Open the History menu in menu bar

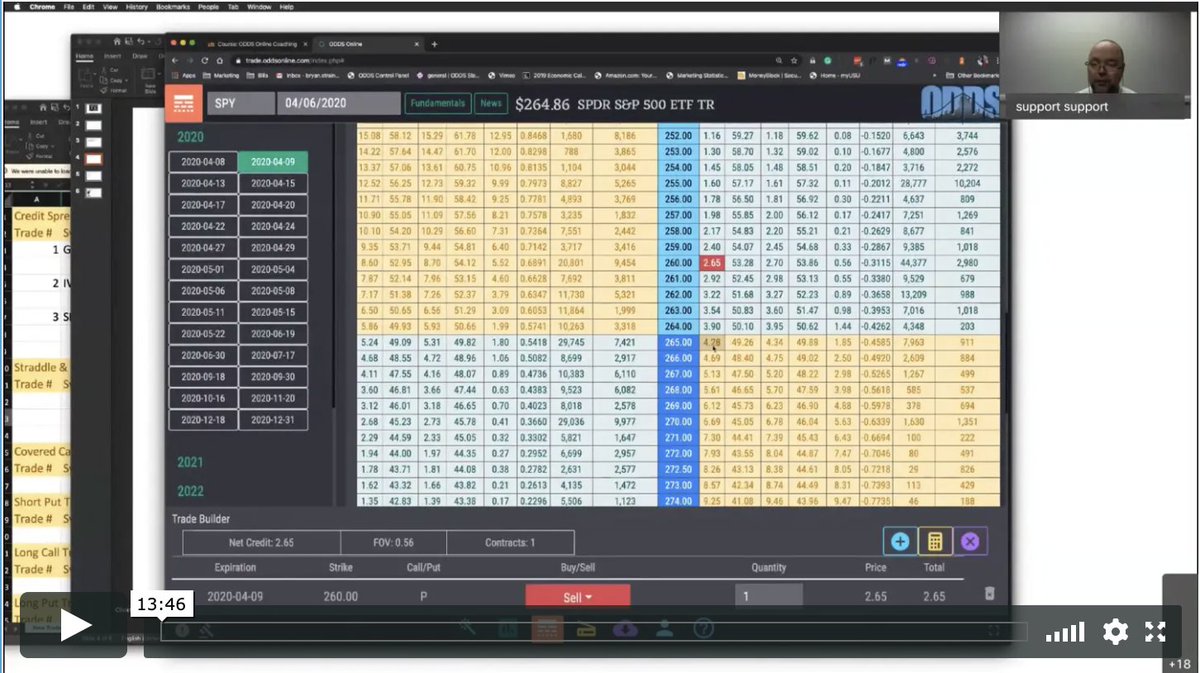(x=137, y=6)
